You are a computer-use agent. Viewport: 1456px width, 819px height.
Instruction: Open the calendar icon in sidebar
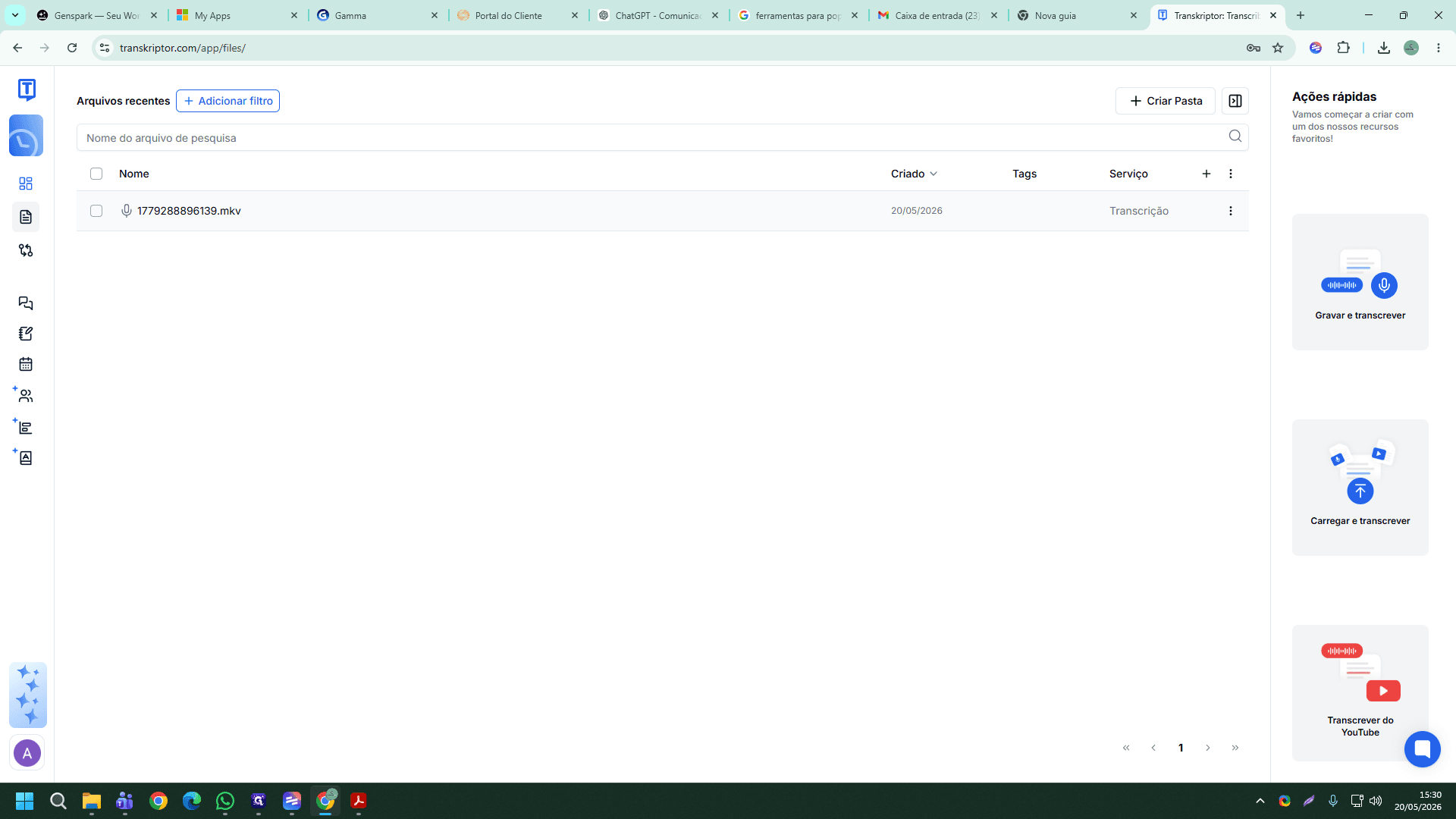26,364
